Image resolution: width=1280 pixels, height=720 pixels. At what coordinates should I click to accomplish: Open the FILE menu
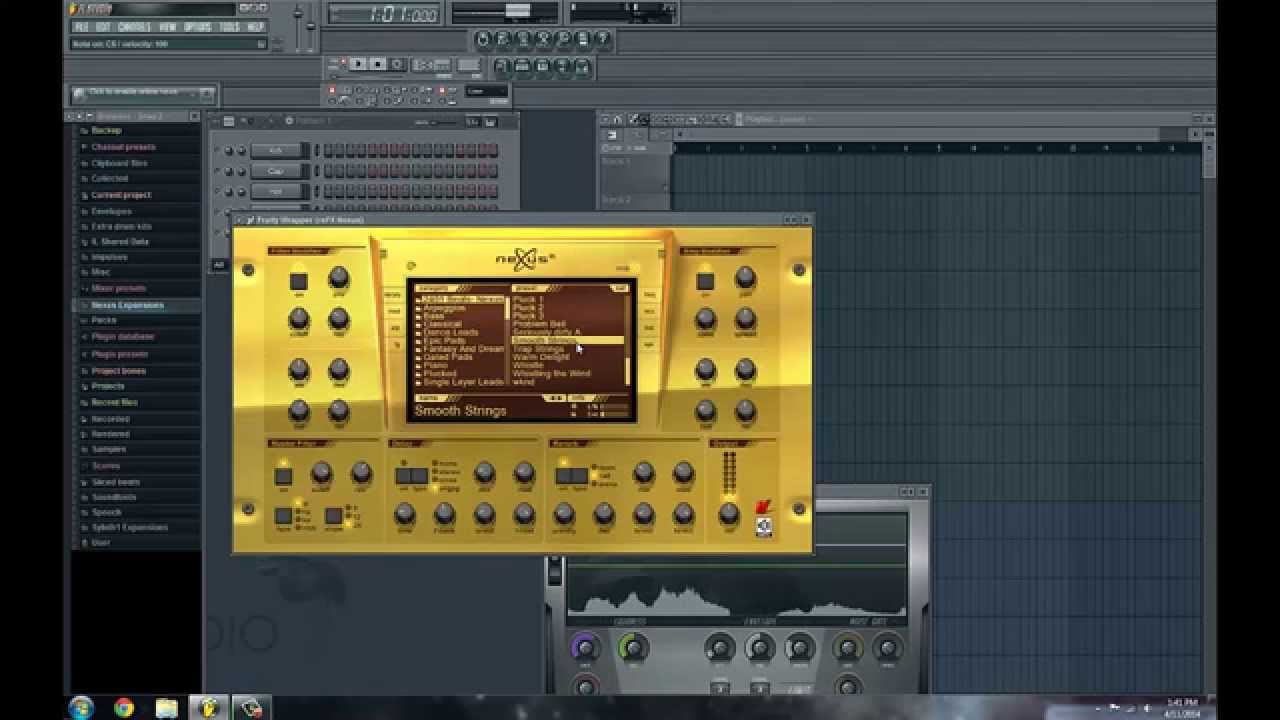pyautogui.click(x=80, y=26)
